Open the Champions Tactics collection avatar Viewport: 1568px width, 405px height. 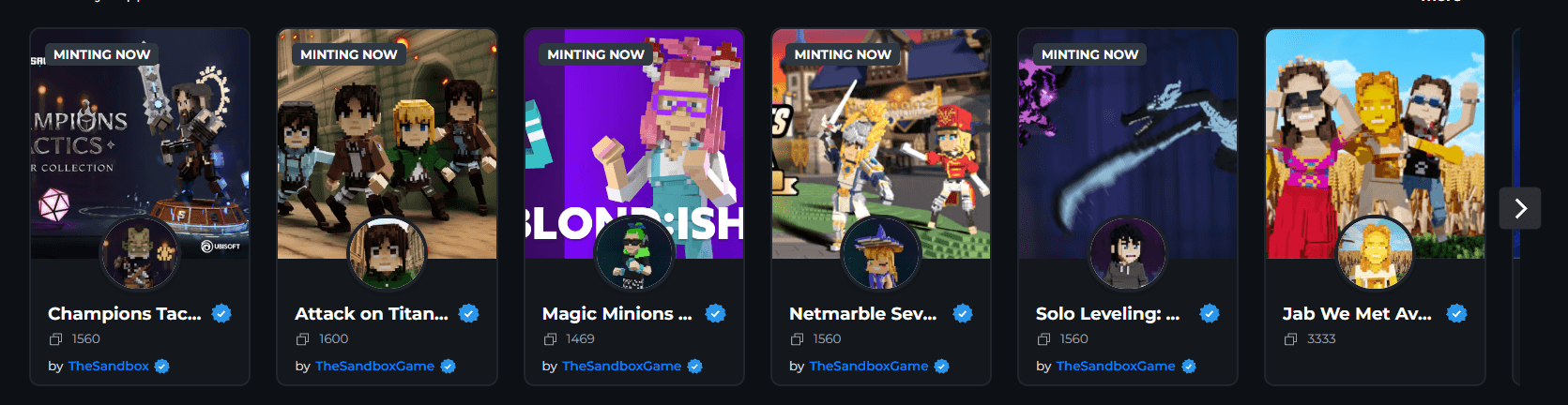[140, 253]
